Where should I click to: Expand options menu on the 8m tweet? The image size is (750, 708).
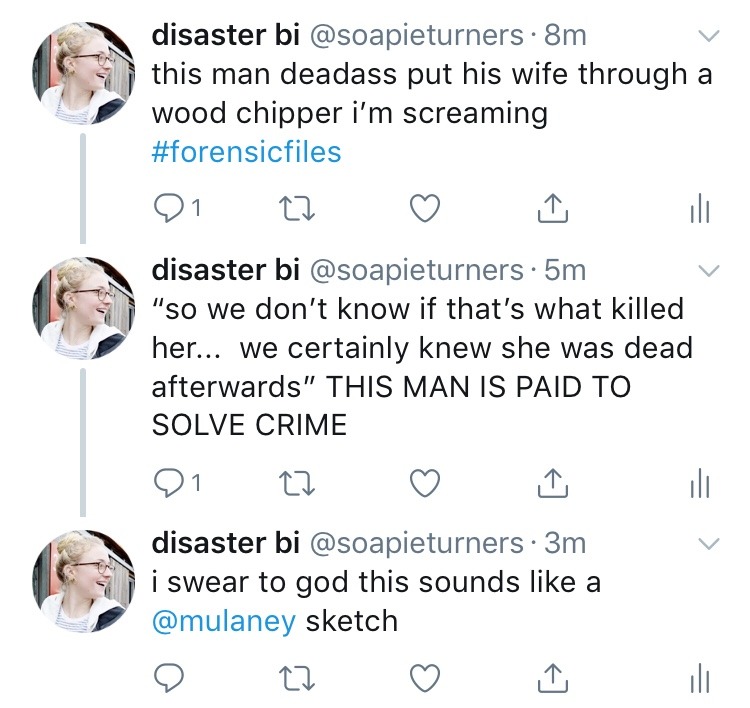click(708, 36)
